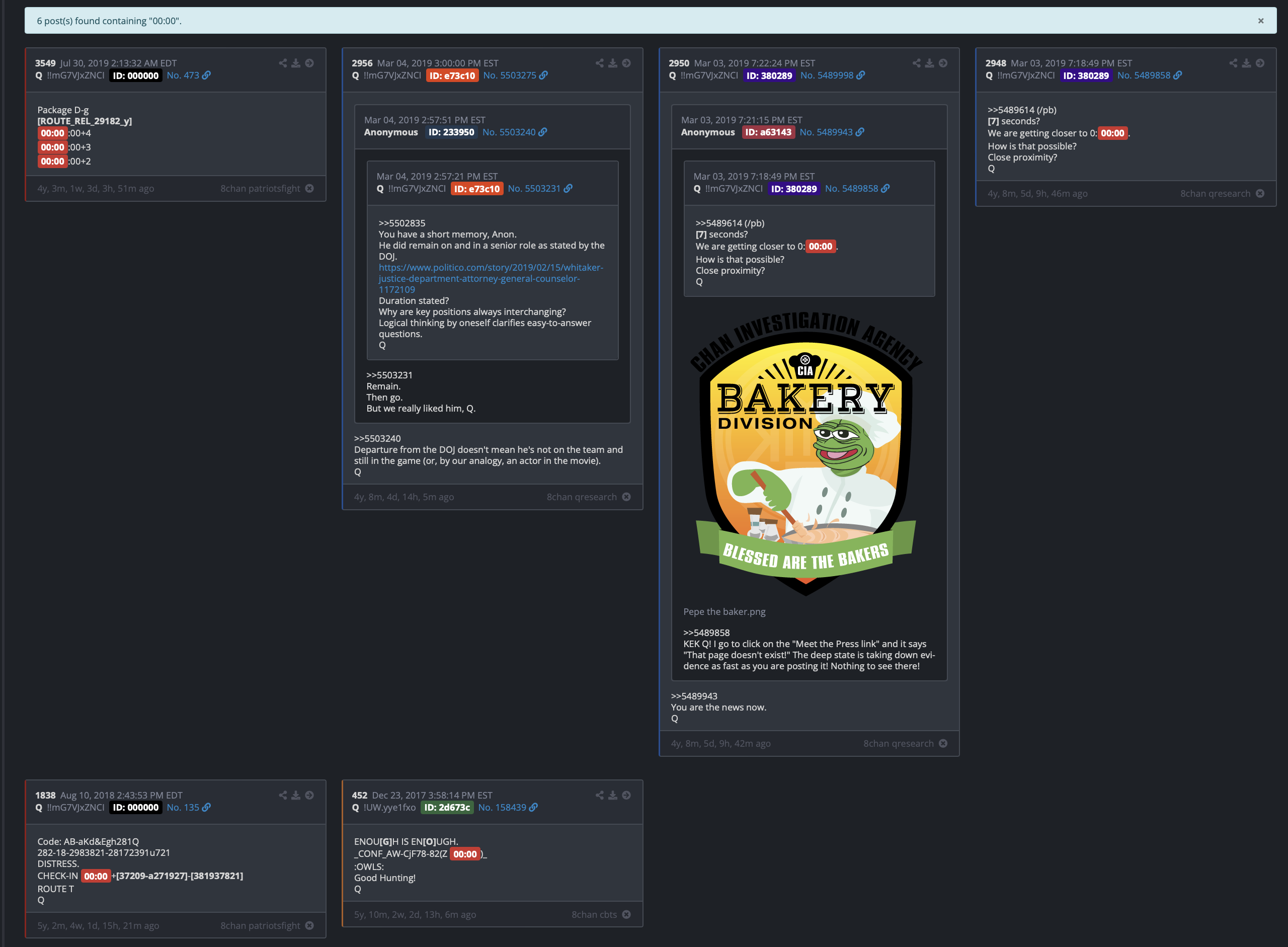
Task: Open link No. 473
Action: (183, 75)
